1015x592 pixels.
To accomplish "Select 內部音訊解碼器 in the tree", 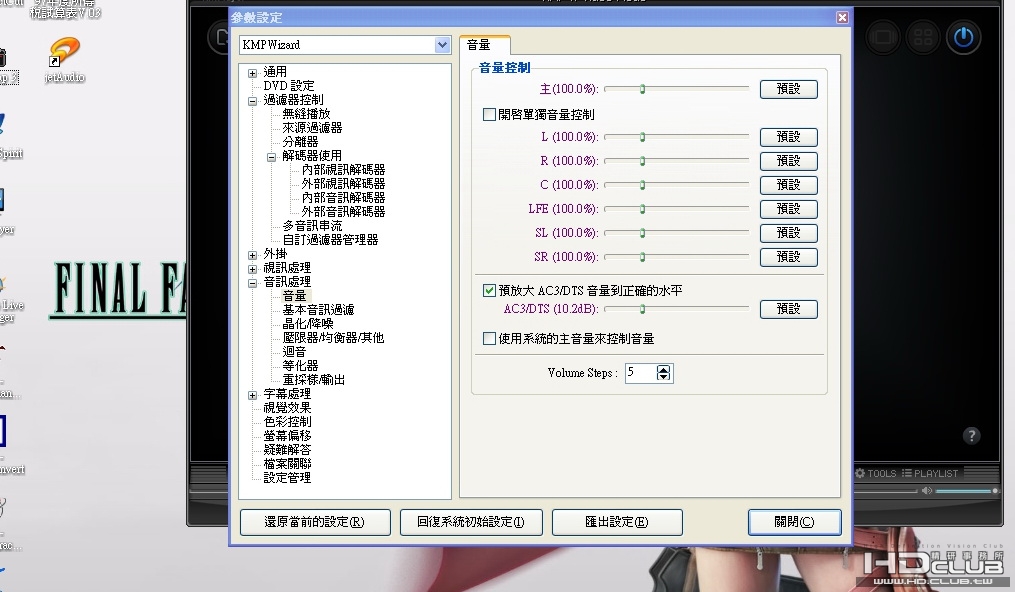I will click(x=343, y=198).
